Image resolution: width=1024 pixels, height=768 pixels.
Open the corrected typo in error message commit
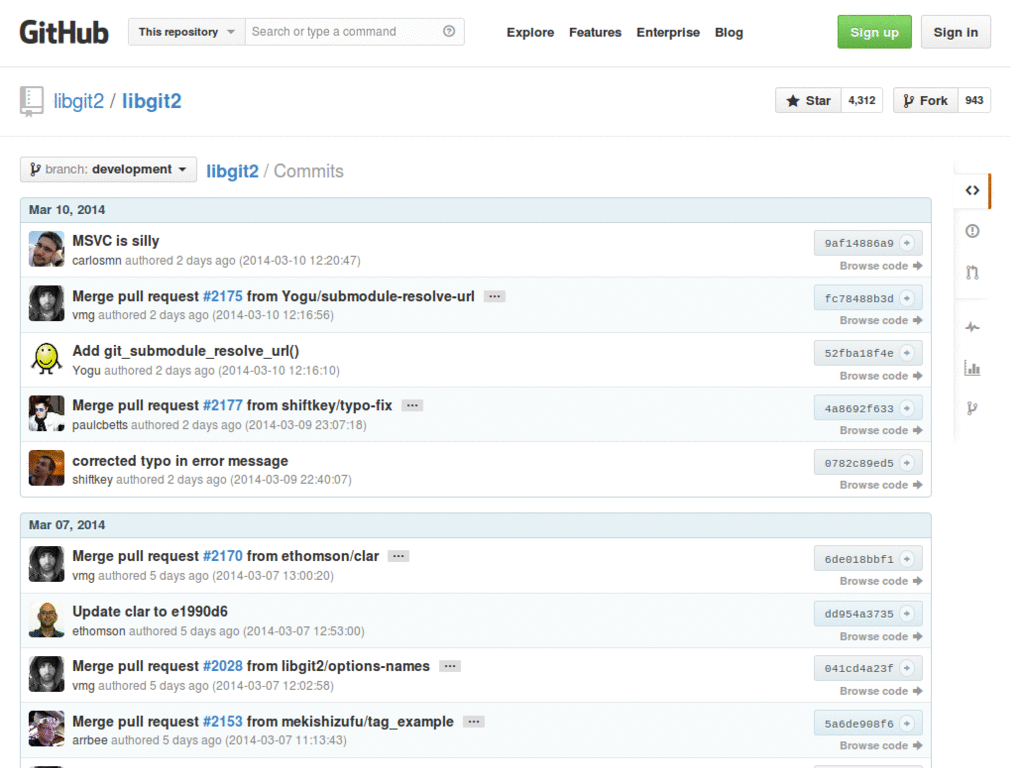click(180, 461)
